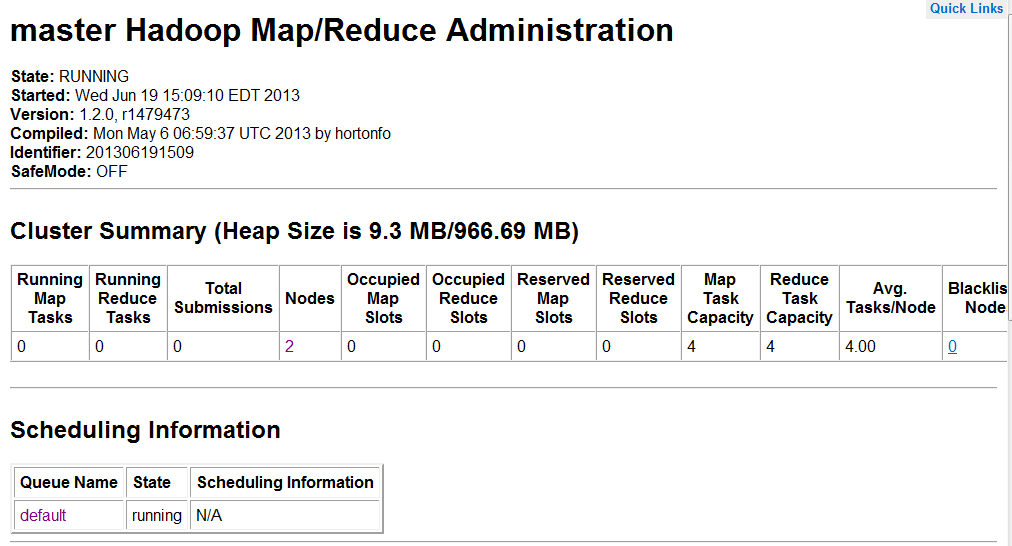This screenshot has height=546, width=1012.
Task: Select the Nodes column header
Action: coord(310,298)
